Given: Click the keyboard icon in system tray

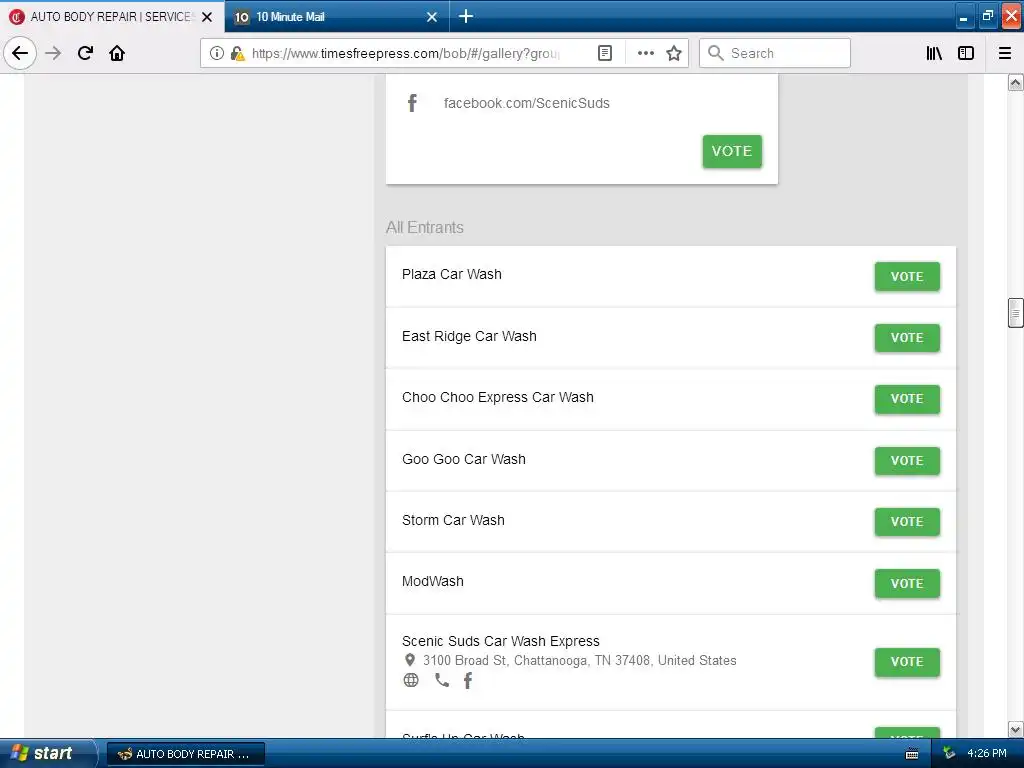Looking at the screenshot, I should 912,754.
